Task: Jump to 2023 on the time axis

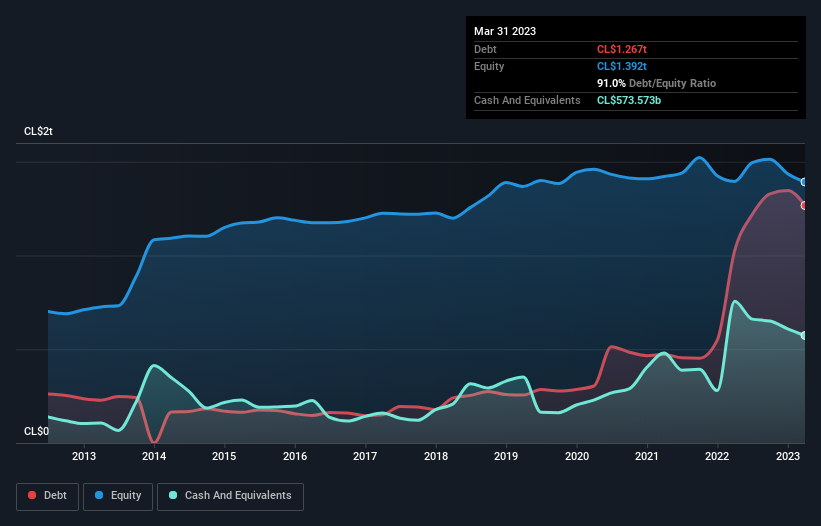Action: (788, 457)
